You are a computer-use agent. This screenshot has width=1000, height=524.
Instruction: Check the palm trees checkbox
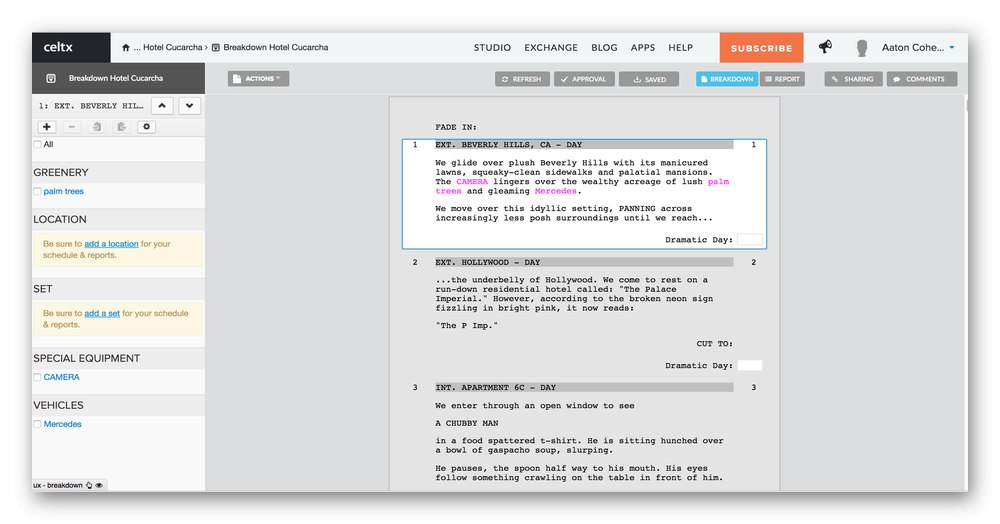pos(38,191)
